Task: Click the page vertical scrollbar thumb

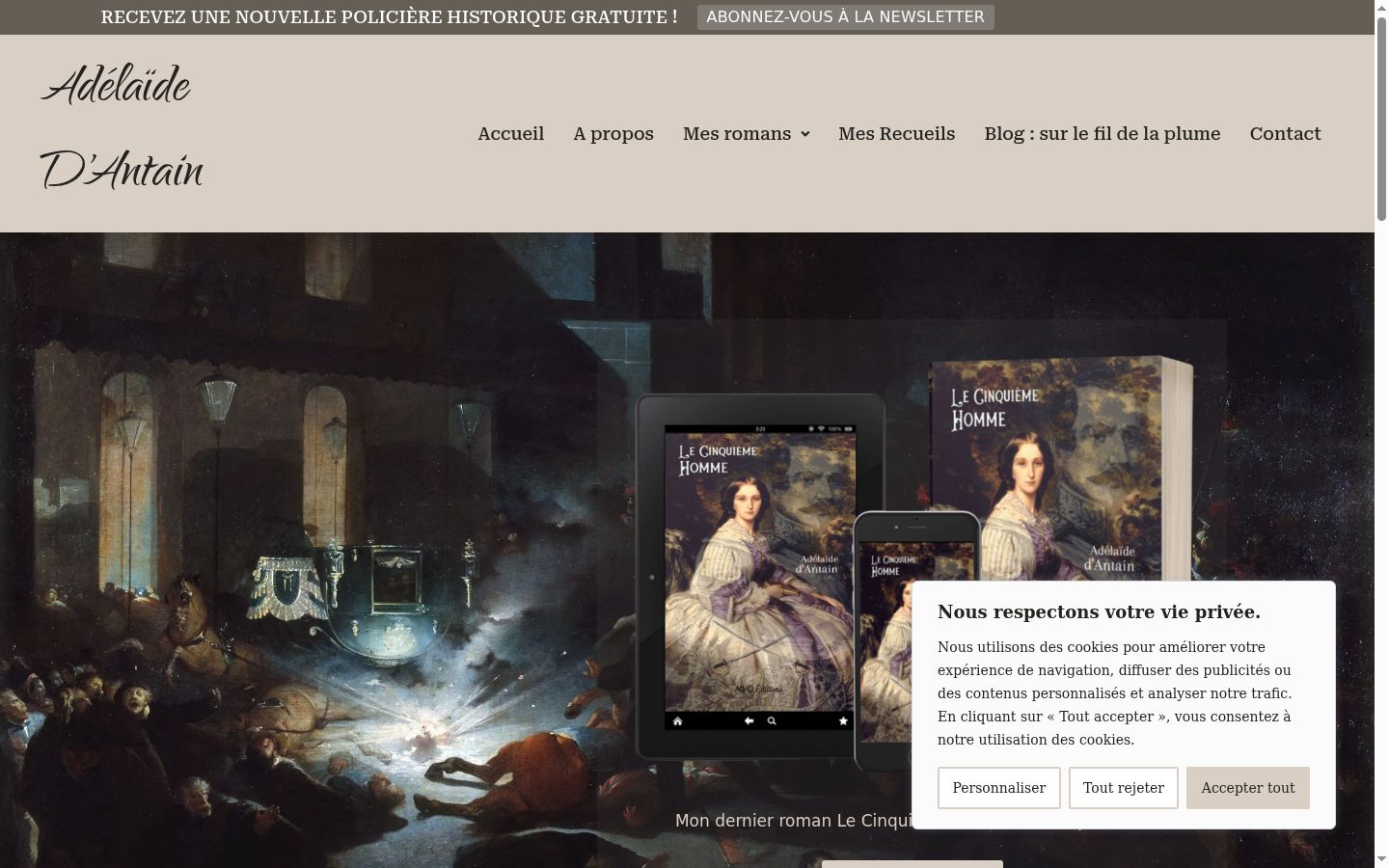Action: 1381,121
